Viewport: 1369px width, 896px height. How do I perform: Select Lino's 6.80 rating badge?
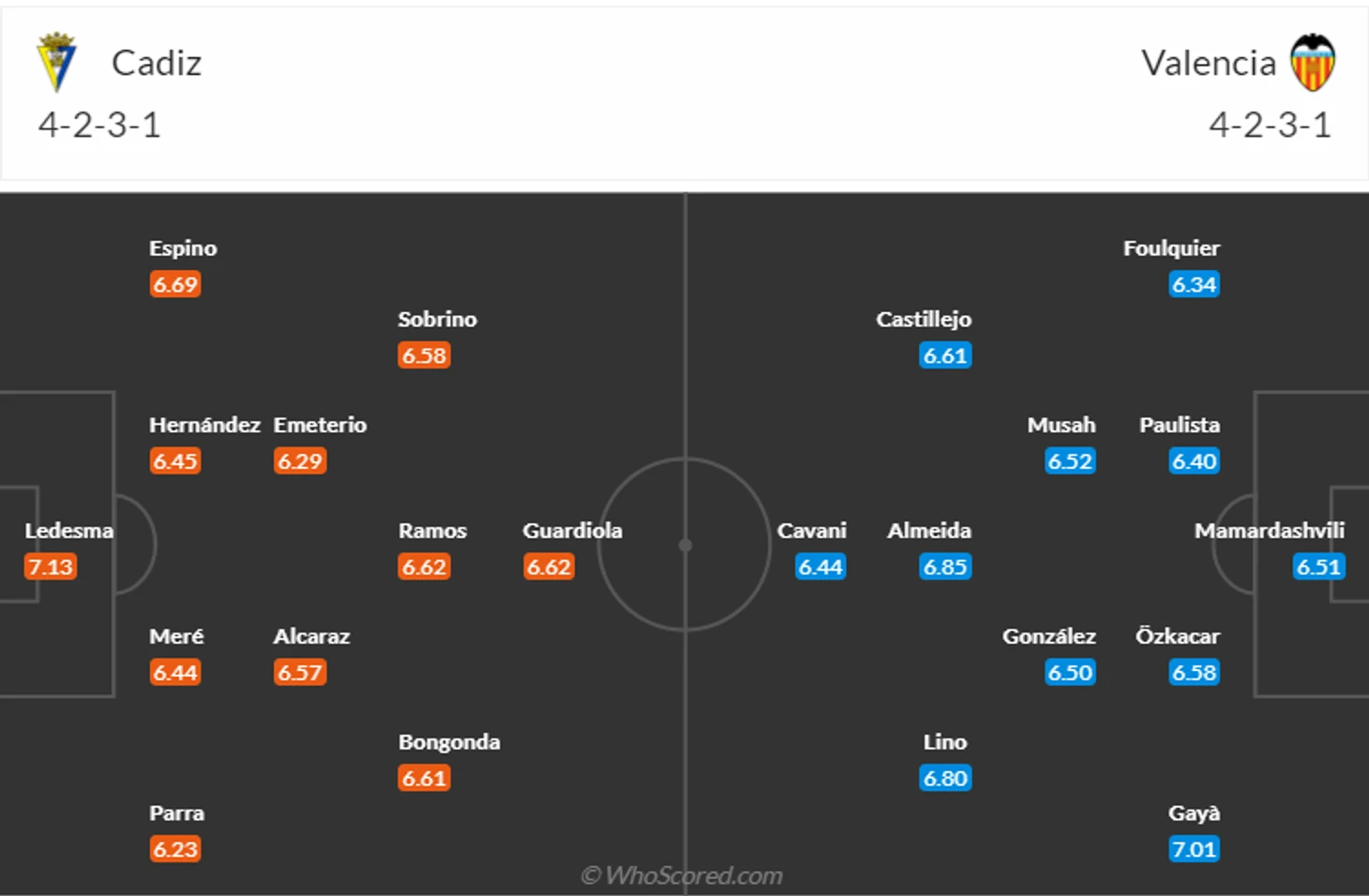pos(945,778)
